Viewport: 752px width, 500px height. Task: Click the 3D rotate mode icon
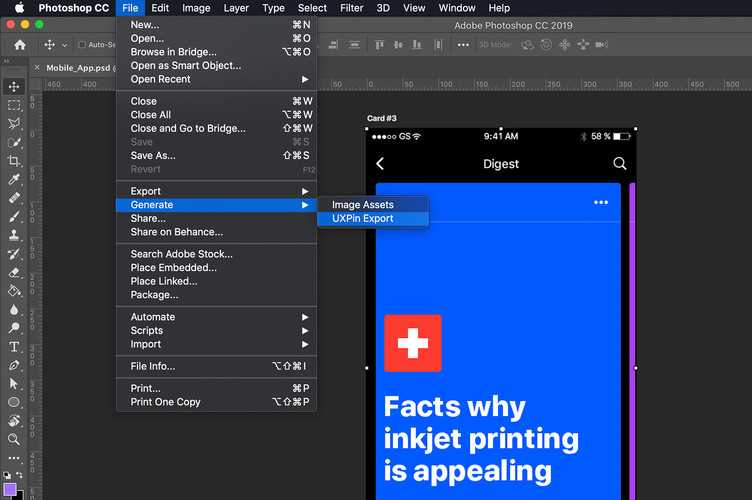528,45
